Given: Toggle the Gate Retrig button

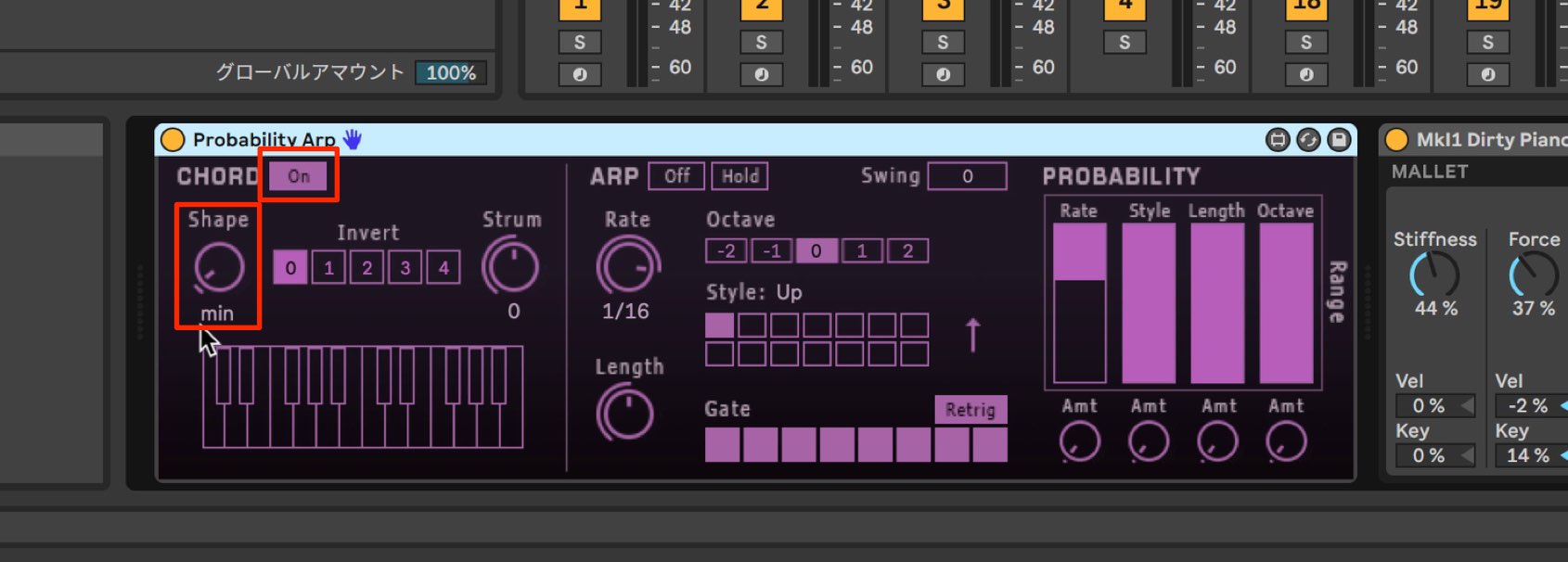Looking at the screenshot, I should (x=970, y=409).
